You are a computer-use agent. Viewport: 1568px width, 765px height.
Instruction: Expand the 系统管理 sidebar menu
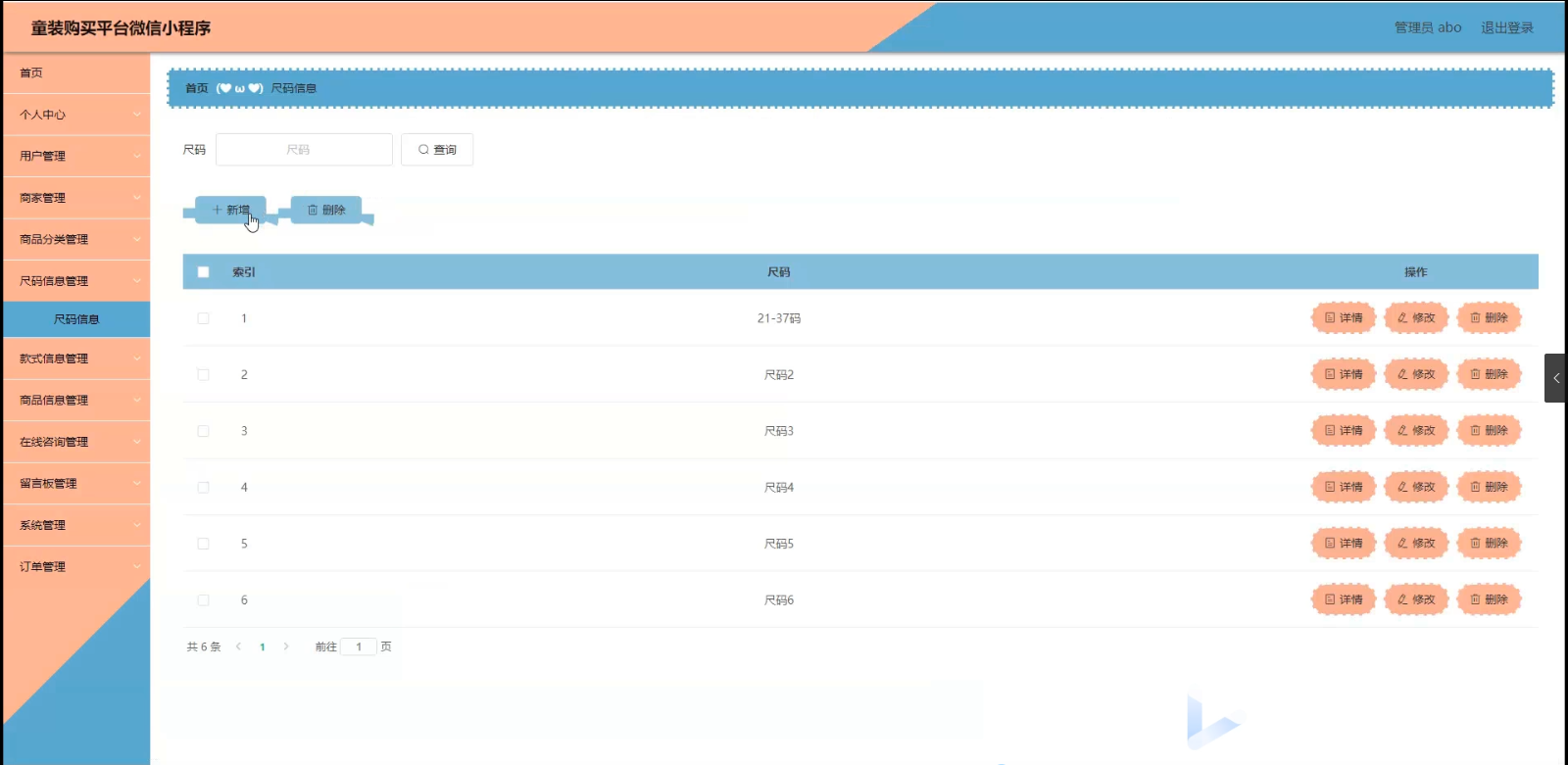point(76,525)
